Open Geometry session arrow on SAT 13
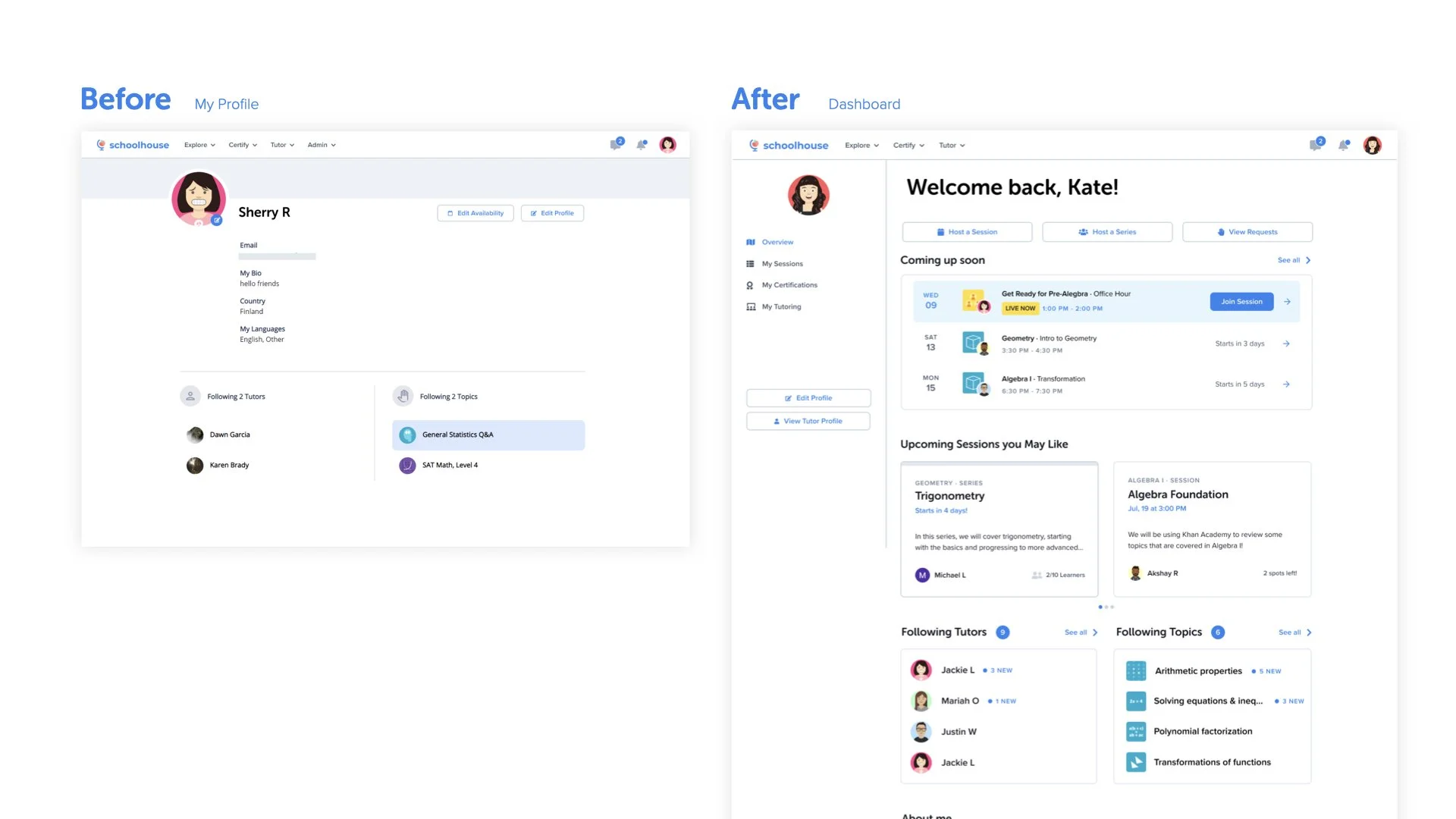This screenshot has width=1456, height=819. pyautogui.click(x=1287, y=344)
